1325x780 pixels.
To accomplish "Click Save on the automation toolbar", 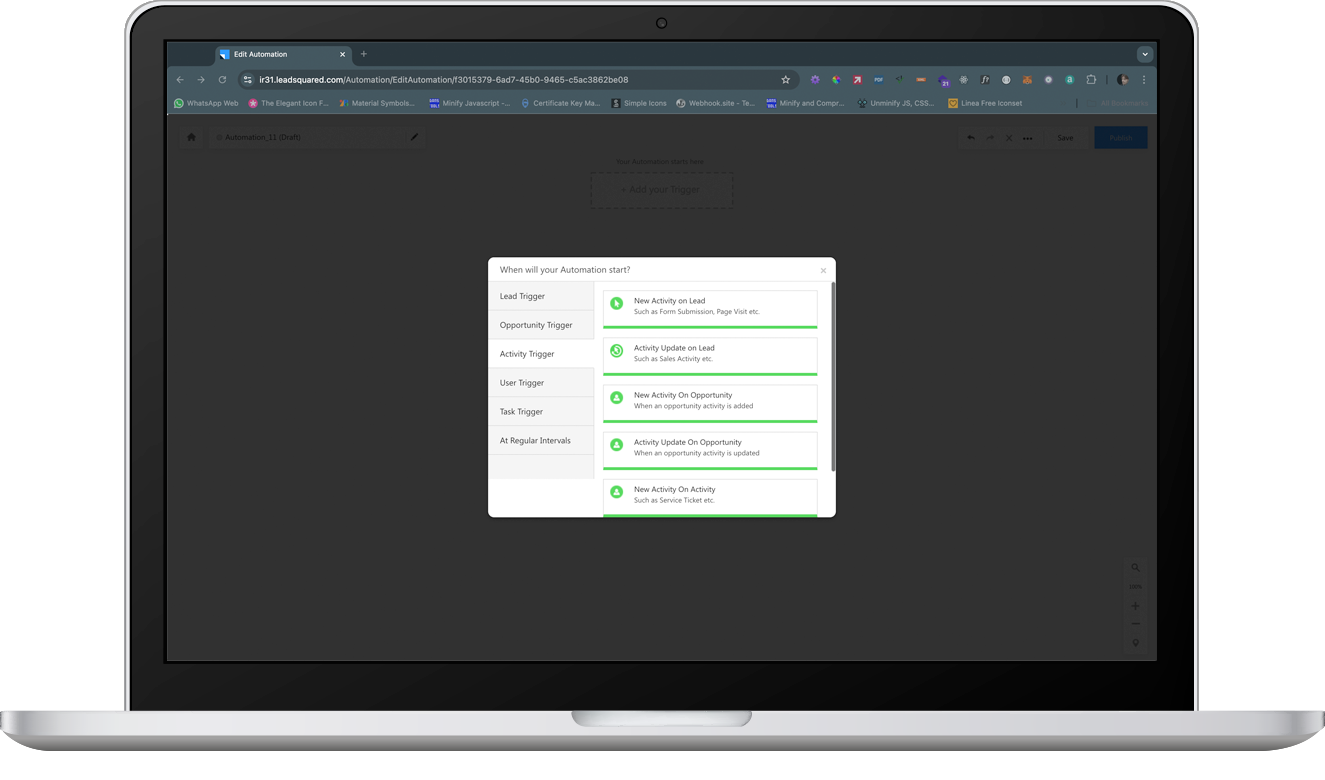I will click(x=1064, y=137).
